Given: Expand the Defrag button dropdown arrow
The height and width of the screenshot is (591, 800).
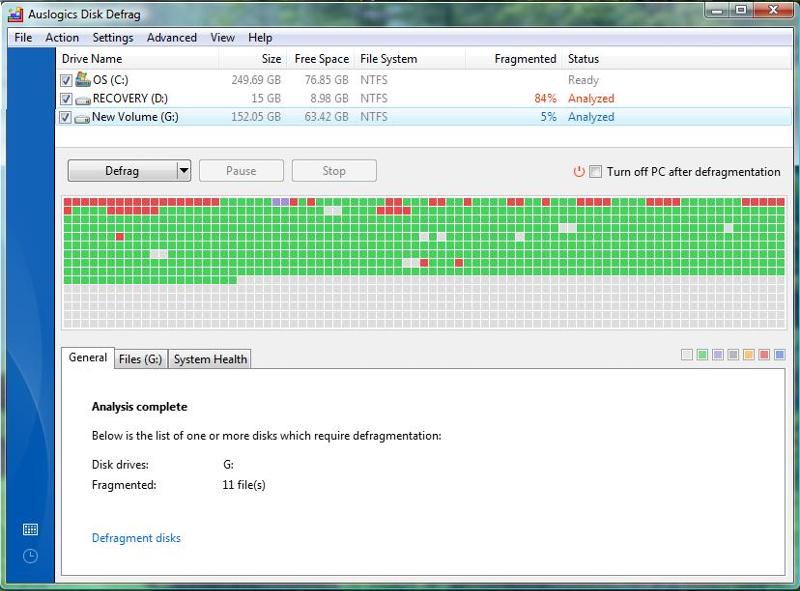Looking at the screenshot, I should point(184,171).
